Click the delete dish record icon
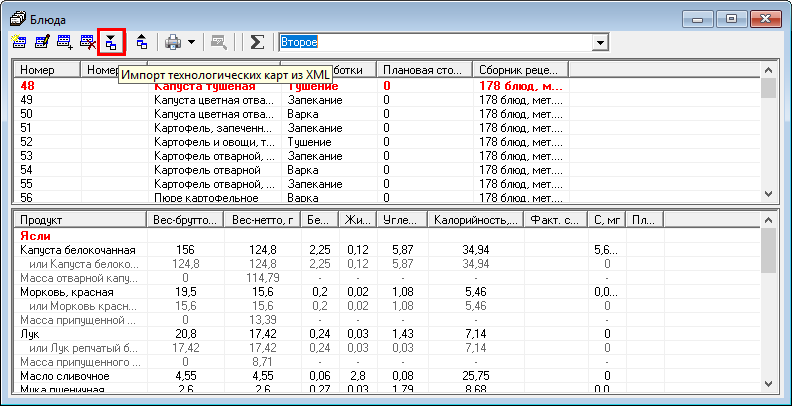The height and width of the screenshot is (406, 792). [88, 43]
